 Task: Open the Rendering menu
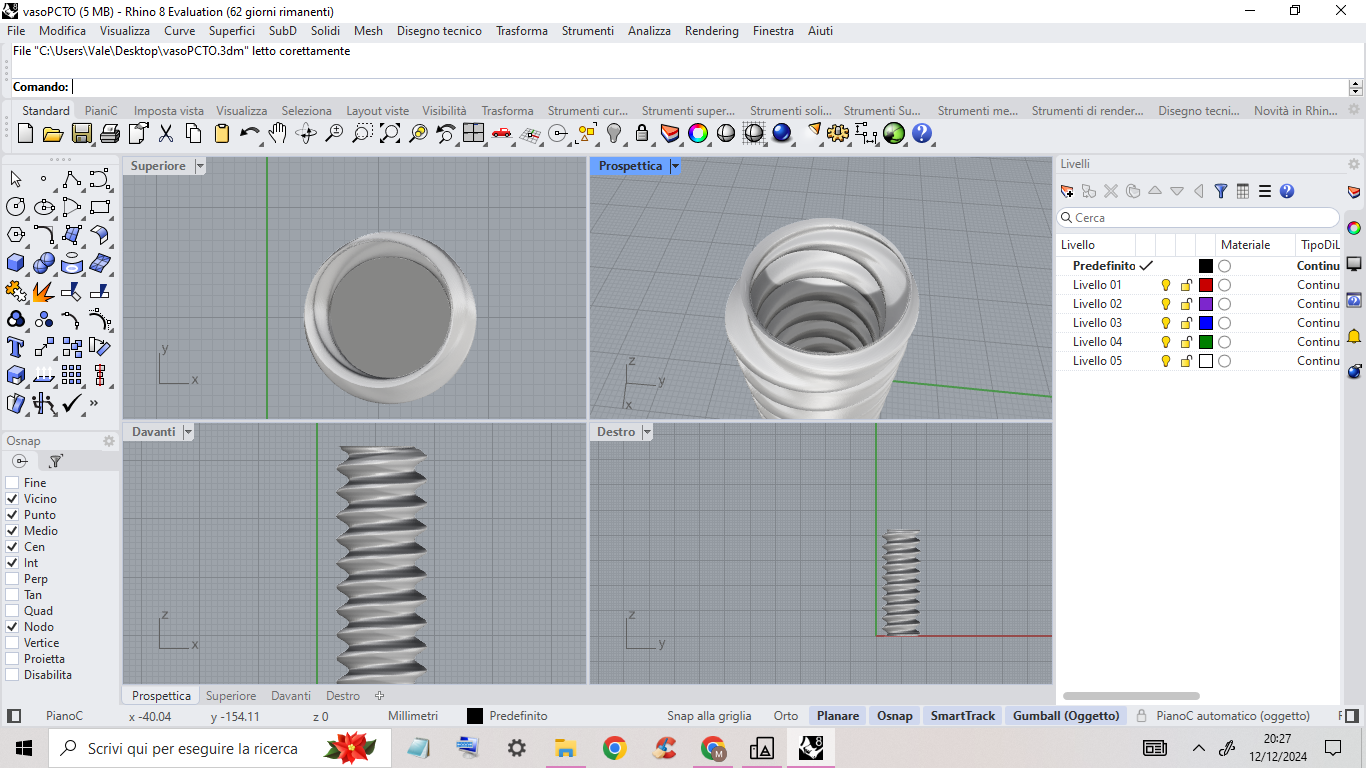pyautogui.click(x=712, y=31)
